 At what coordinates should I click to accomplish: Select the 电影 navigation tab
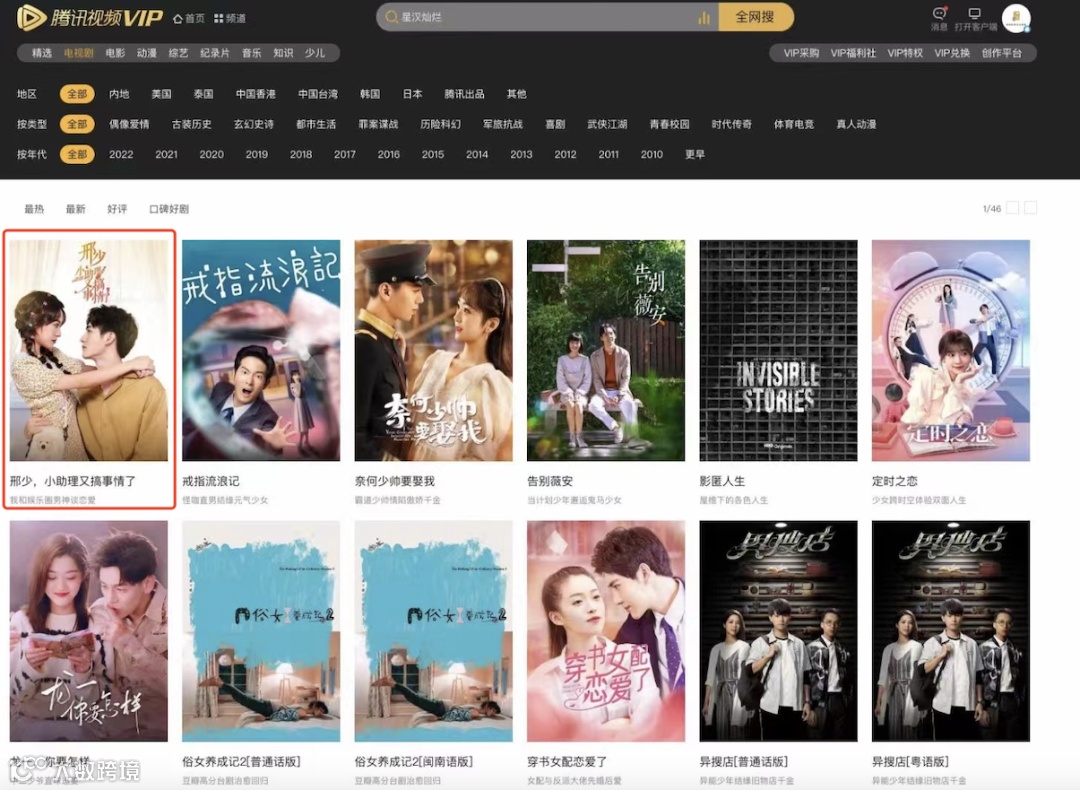pos(115,53)
